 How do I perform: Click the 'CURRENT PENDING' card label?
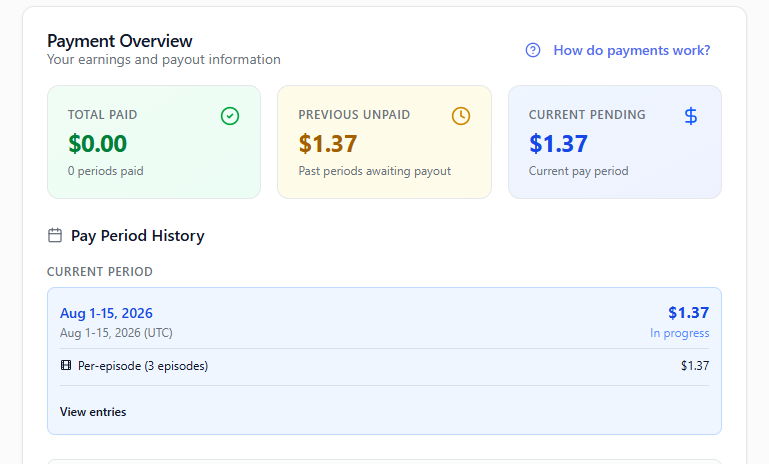pyautogui.click(x=587, y=115)
